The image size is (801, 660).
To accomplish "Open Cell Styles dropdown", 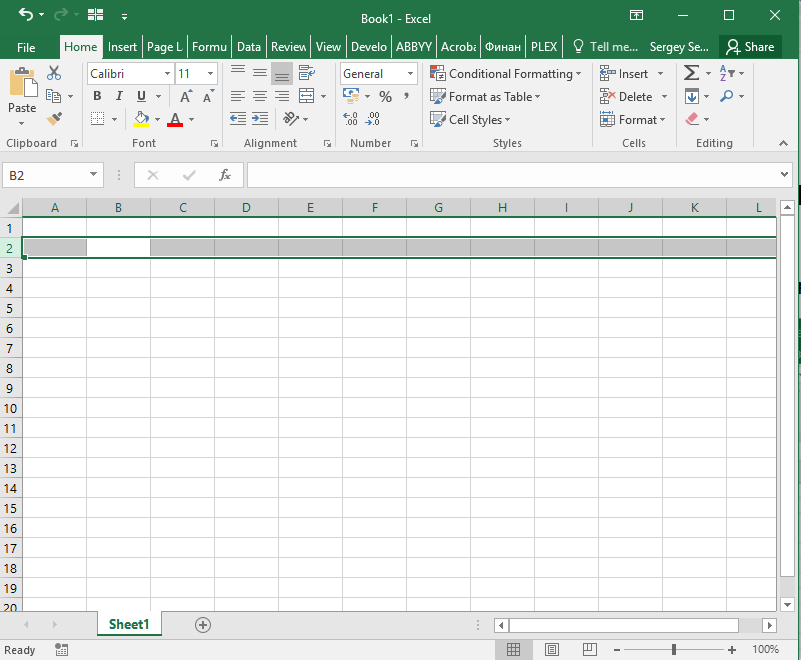I will 470,120.
